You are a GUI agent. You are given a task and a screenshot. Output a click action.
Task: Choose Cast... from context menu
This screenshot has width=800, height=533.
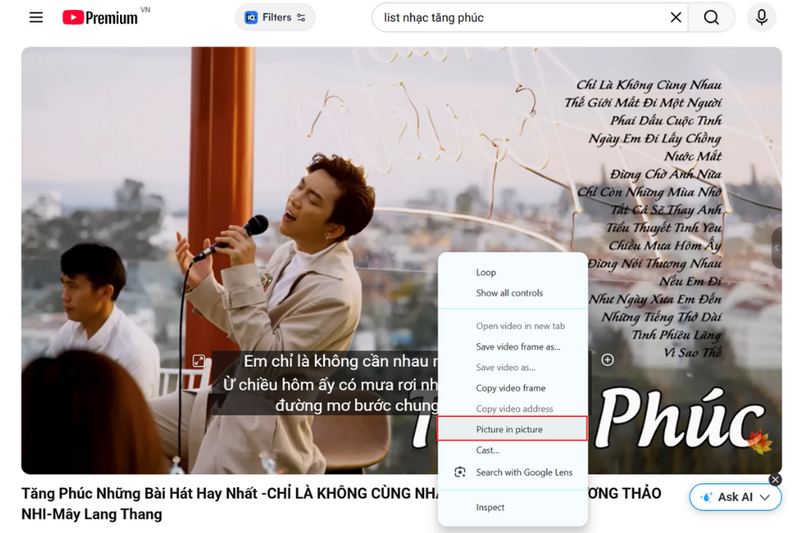point(512,450)
